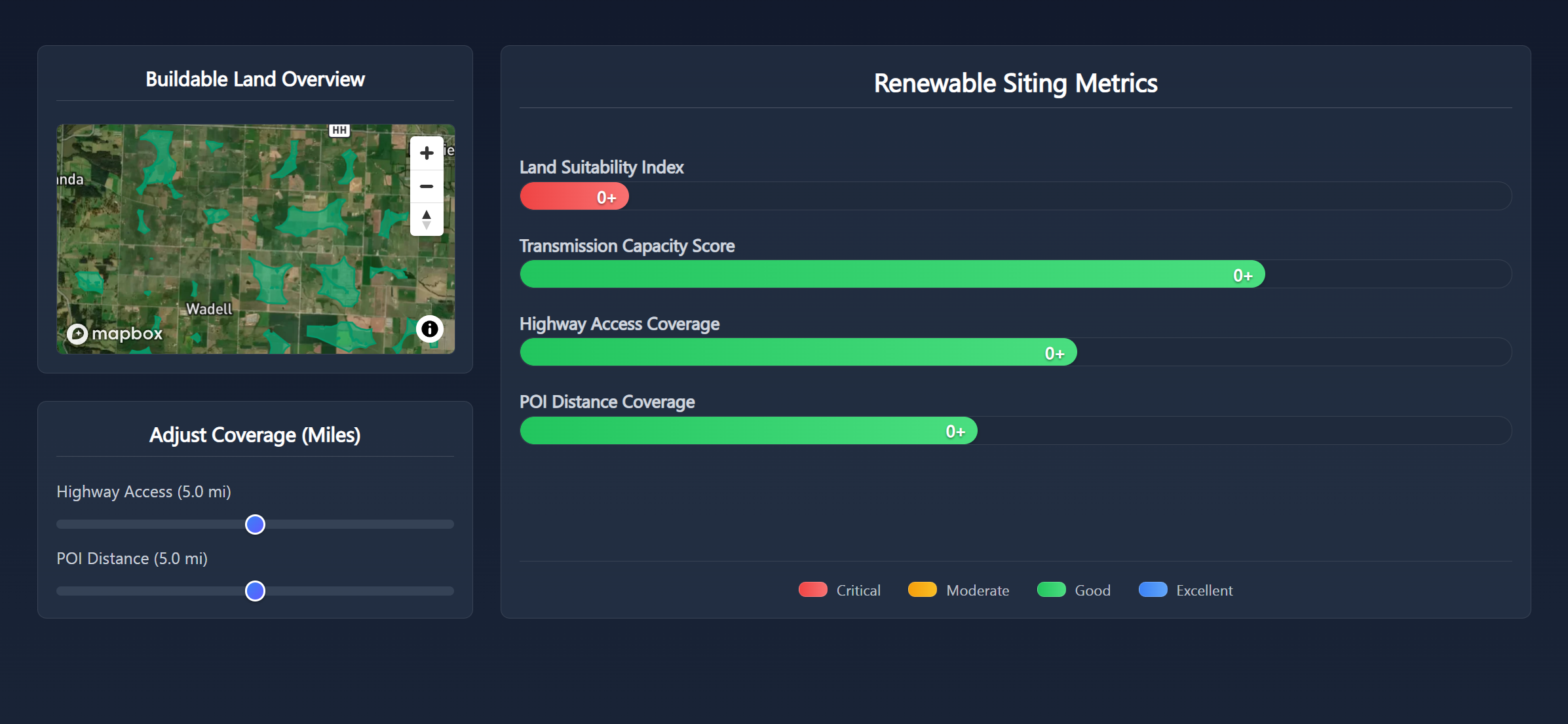Screen dimensions: 1568x724
Task: Click the Critical legend indicator
Action: click(x=812, y=590)
